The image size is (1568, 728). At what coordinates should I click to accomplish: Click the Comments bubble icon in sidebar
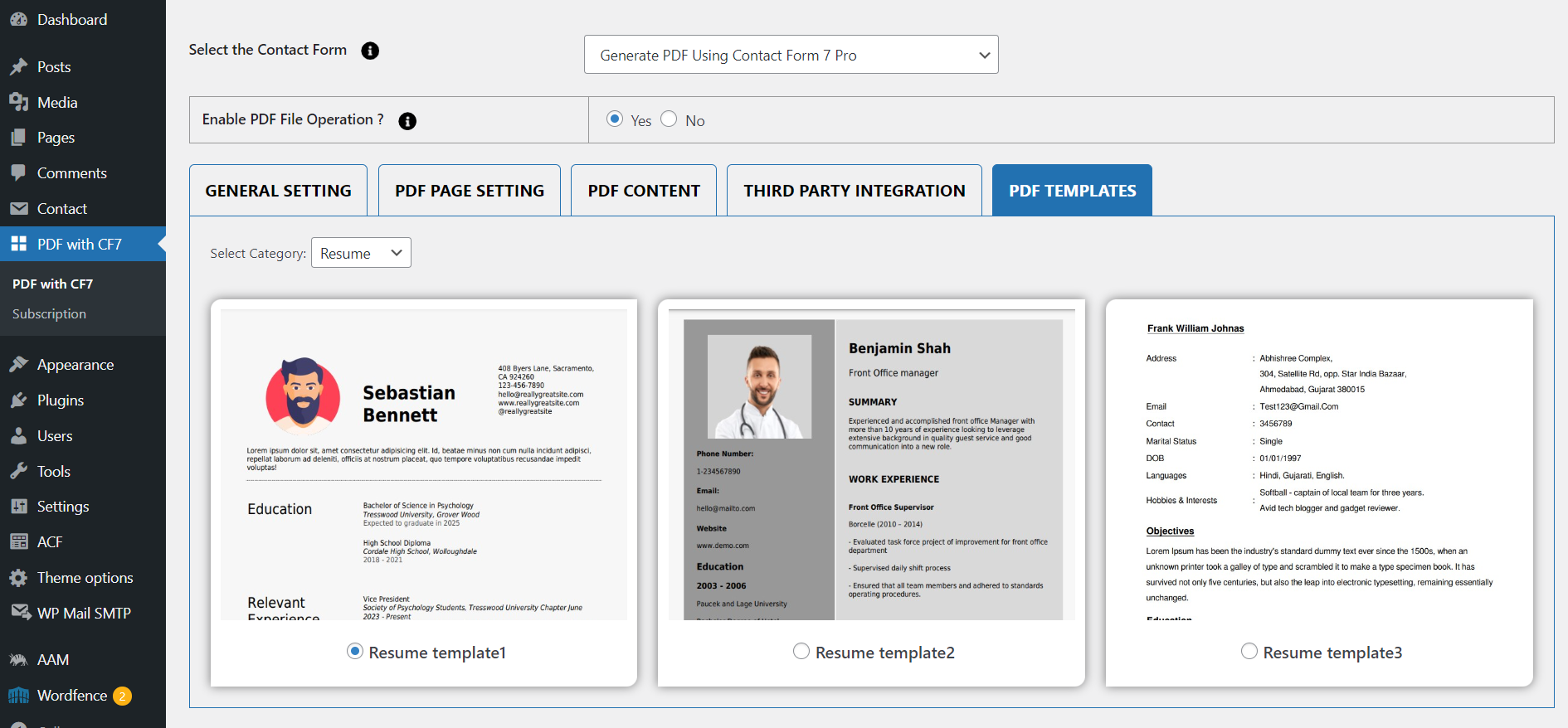(x=18, y=172)
